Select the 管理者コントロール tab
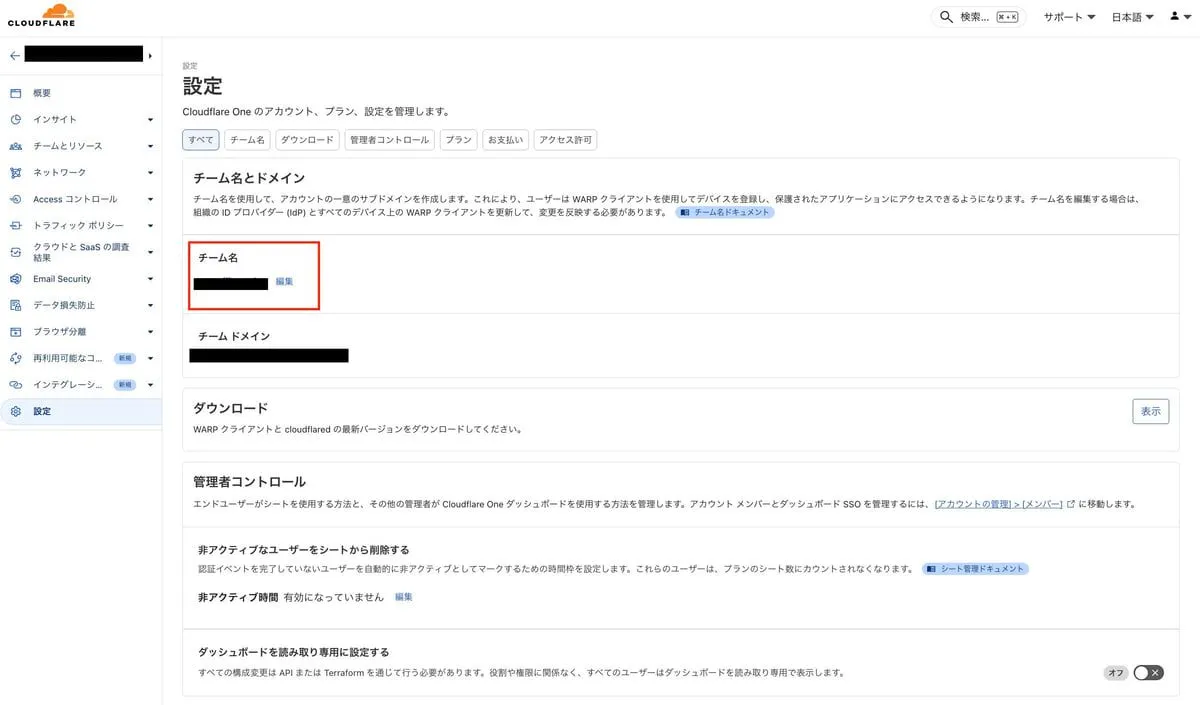 pyautogui.click(x=389, y=140)
